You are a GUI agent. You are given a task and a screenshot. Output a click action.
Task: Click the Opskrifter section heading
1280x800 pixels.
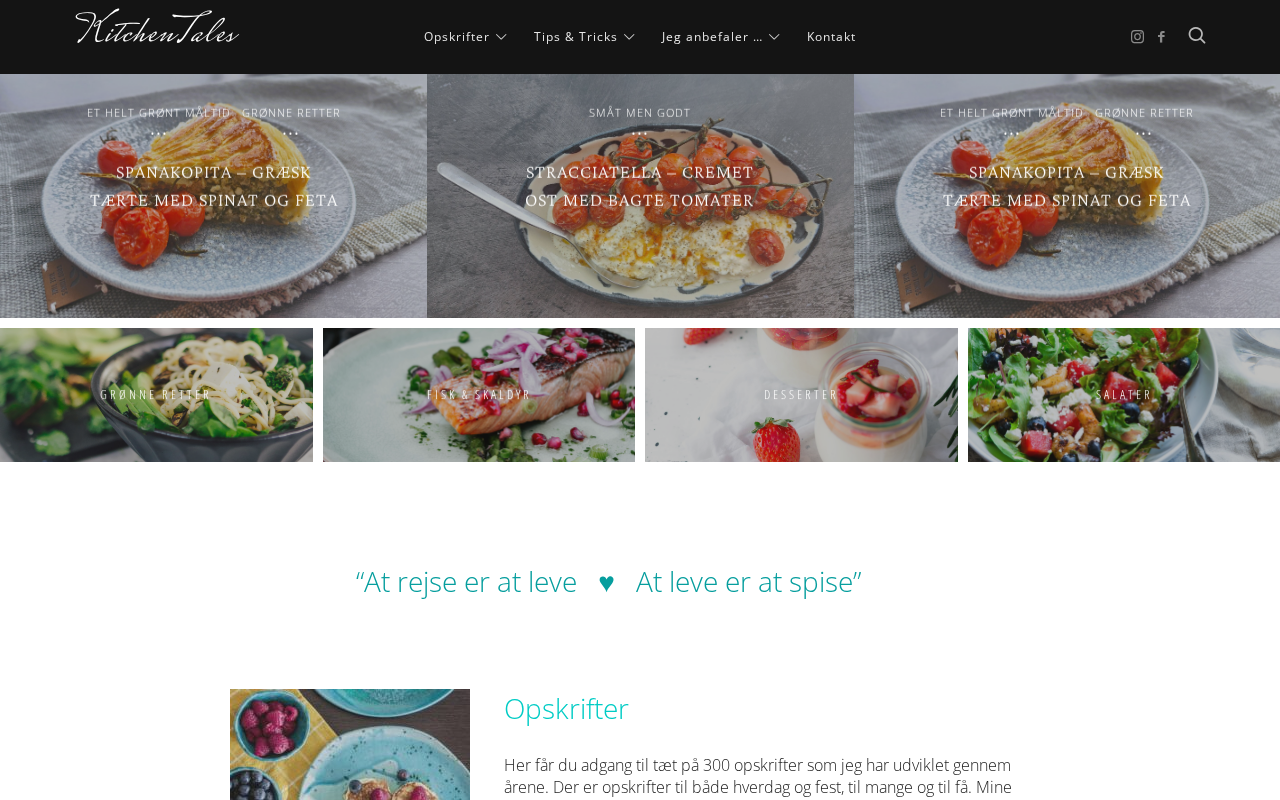coord(566,708)
